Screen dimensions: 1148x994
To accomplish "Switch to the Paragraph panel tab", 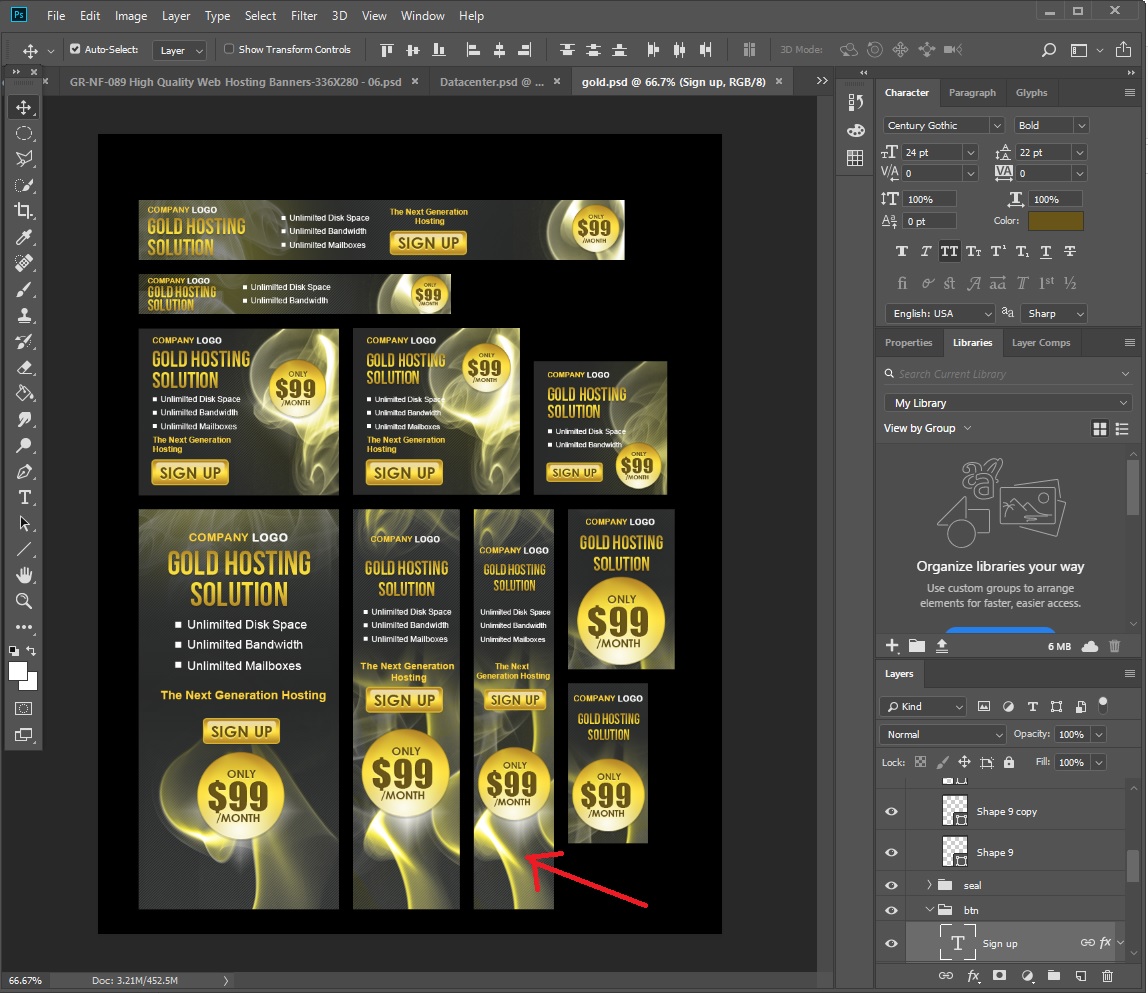I will pos(972,93).
